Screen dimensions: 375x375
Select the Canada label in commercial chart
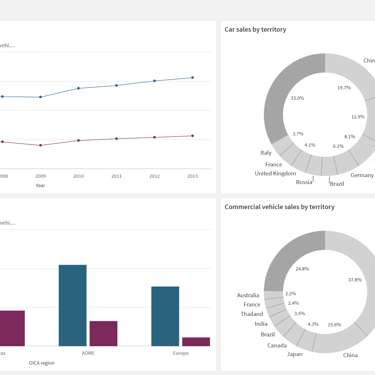click(277, 345)
